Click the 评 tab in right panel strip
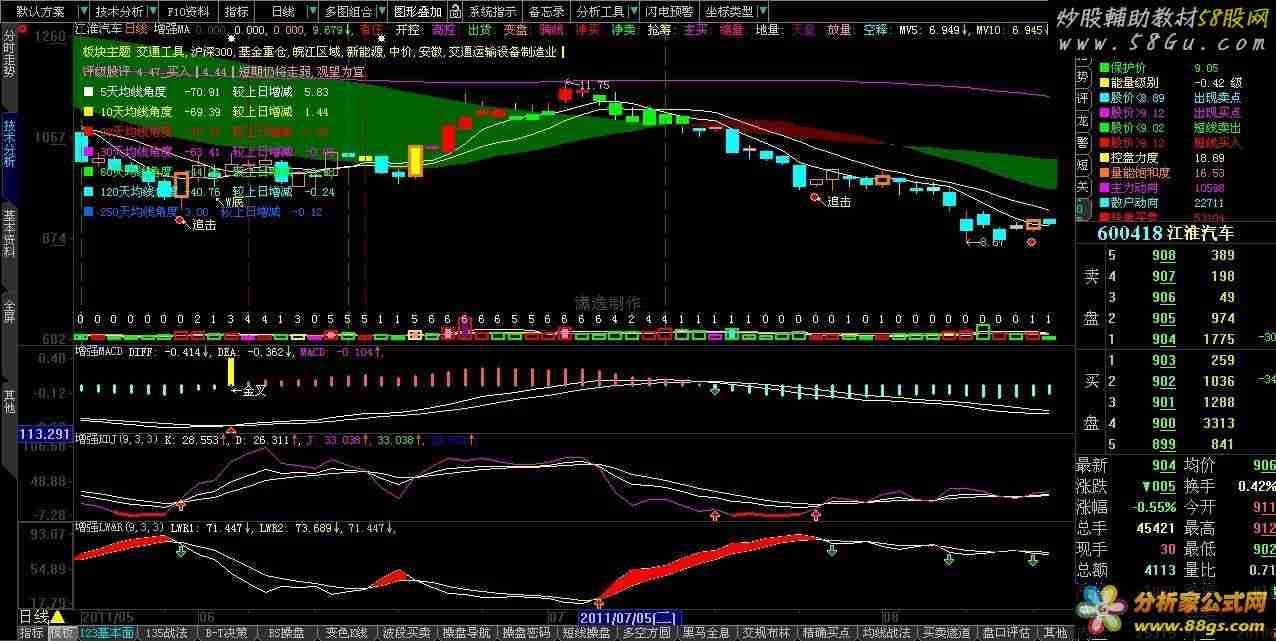This screenshot has height=641, width=1276. [x=1082, y=98]
